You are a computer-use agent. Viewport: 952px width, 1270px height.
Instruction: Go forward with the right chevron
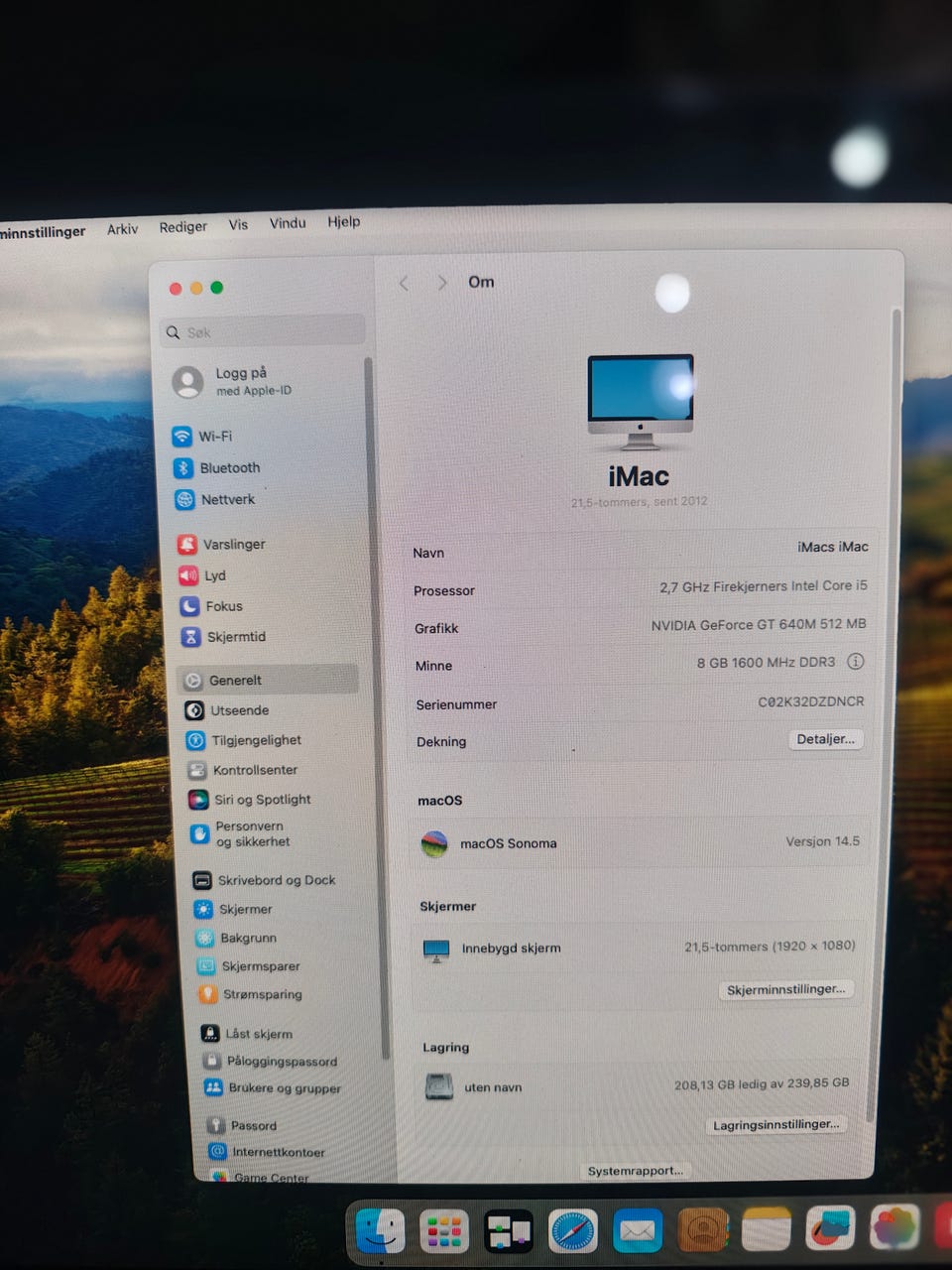point(441,283)
